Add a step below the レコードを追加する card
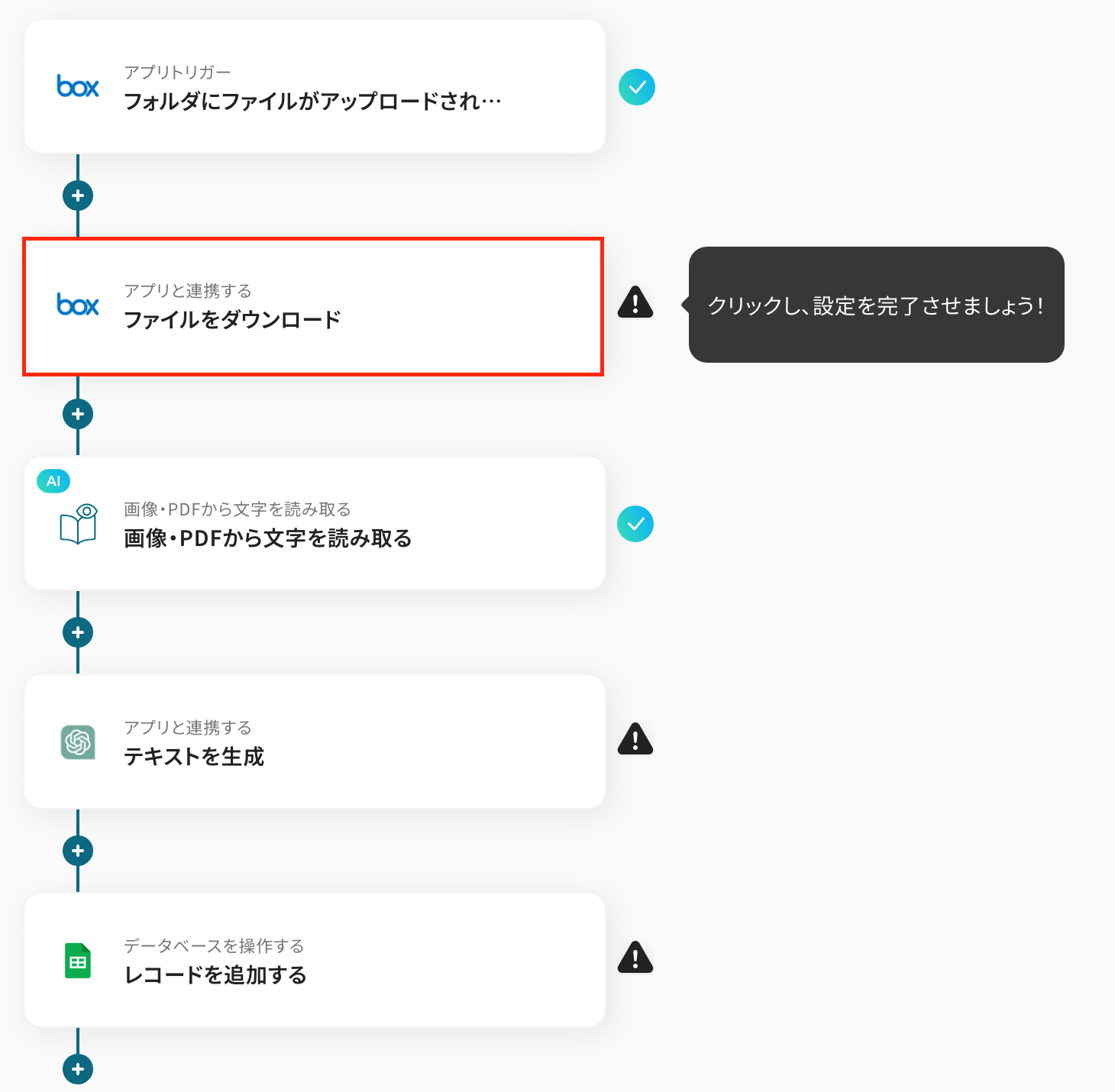 click(78, 1069)
